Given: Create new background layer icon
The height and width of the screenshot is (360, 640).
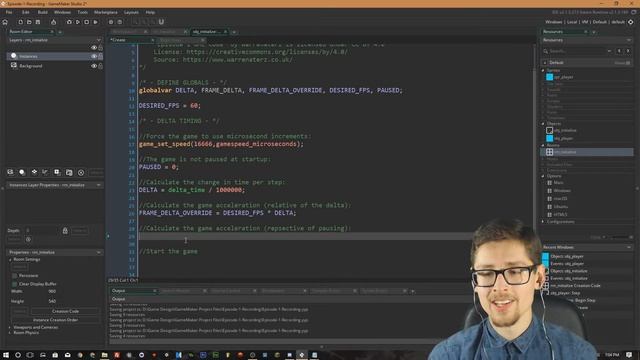Looking at the screenshot, I should coord(10,173).
